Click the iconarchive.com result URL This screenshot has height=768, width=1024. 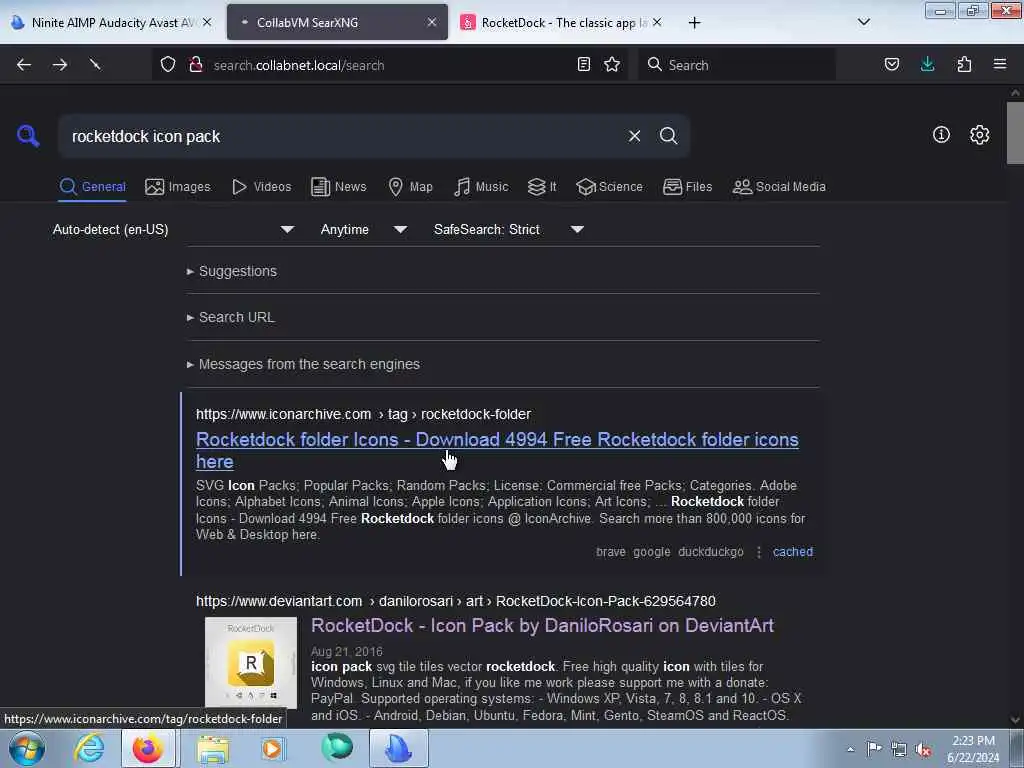[x=363, y=415]
